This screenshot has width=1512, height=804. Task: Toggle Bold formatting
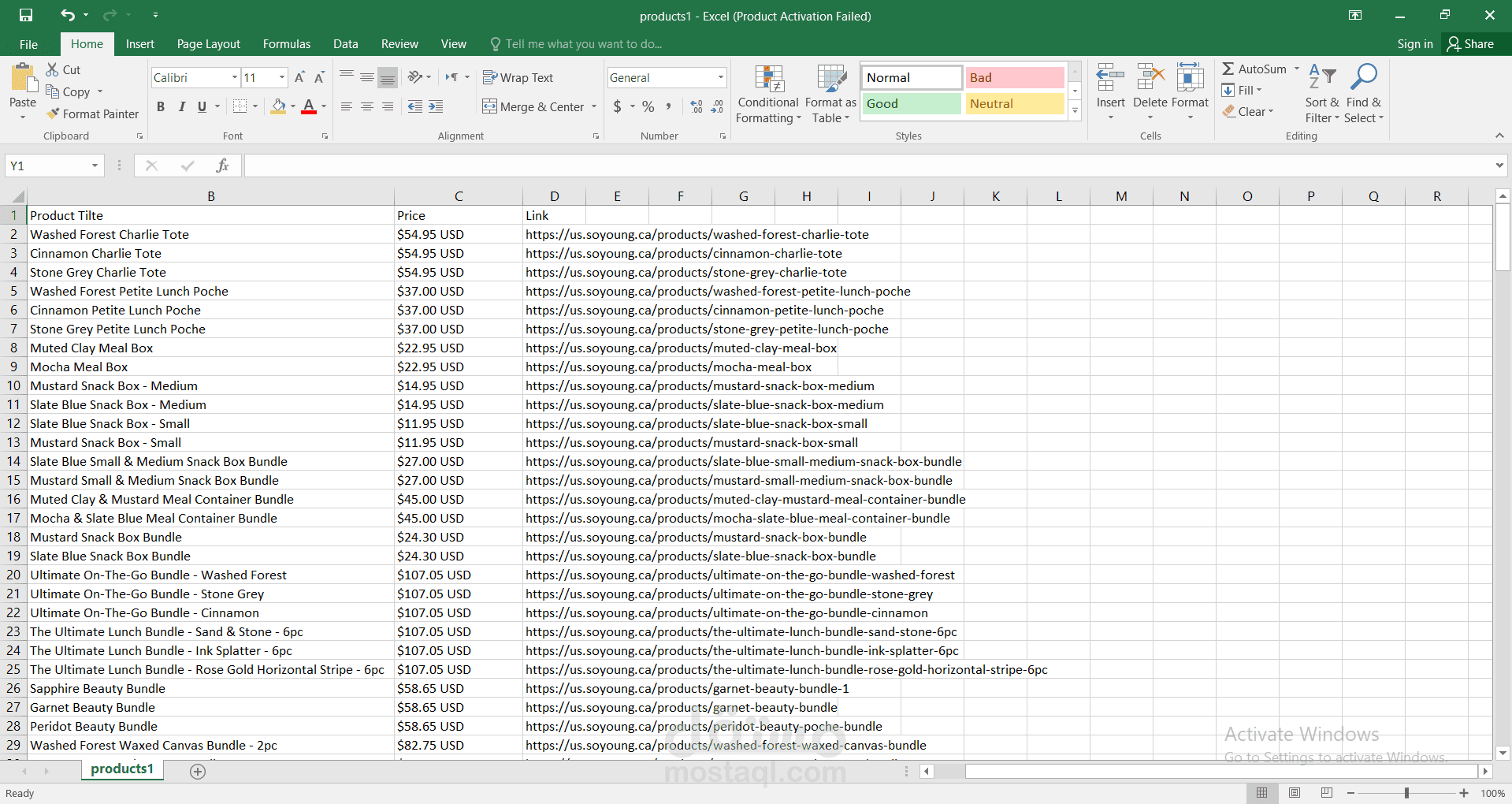coord(161,106)
